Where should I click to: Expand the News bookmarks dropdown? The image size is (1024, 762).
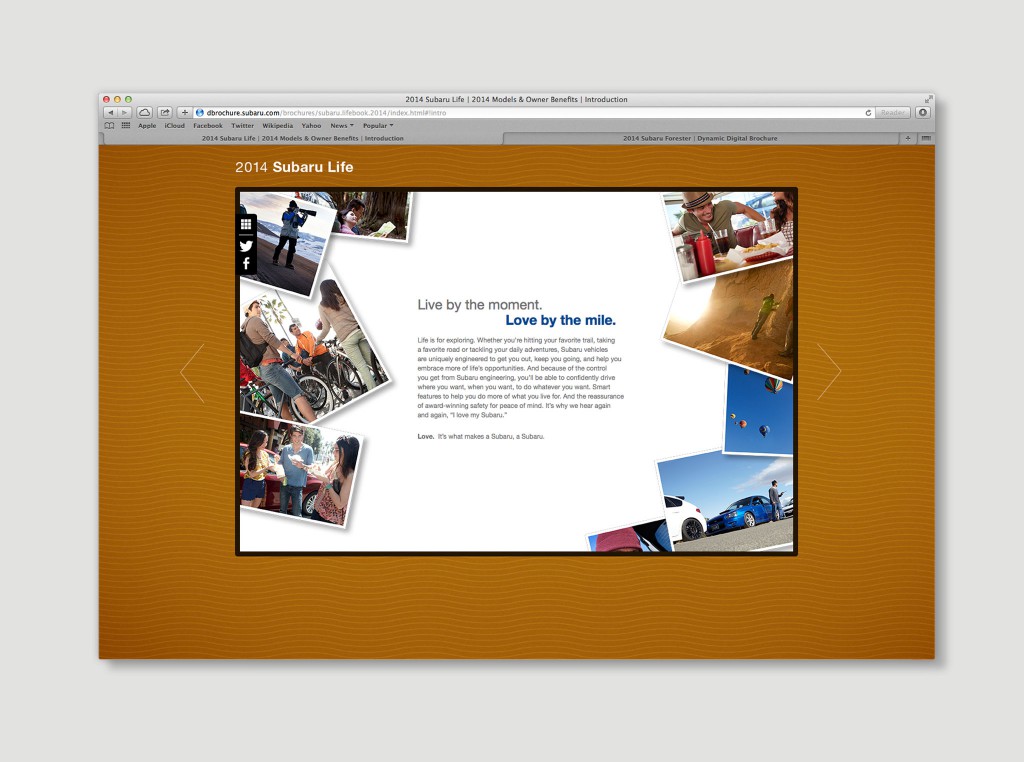(x=342, y=125)
